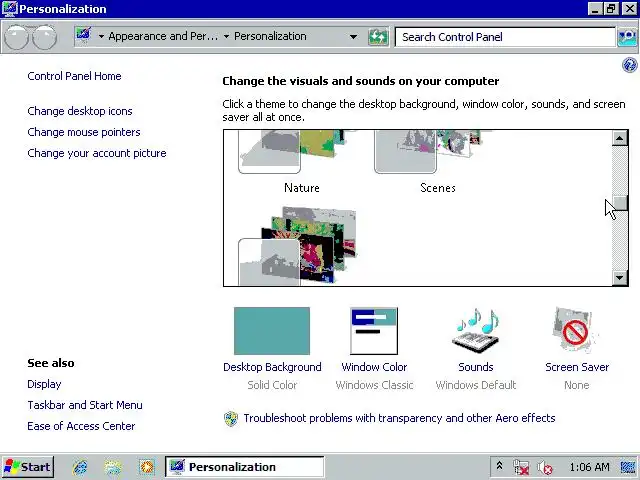Show hidden tray icons arrow
The width and height of the screenshot is (640, 480).
tap(499, 466)
